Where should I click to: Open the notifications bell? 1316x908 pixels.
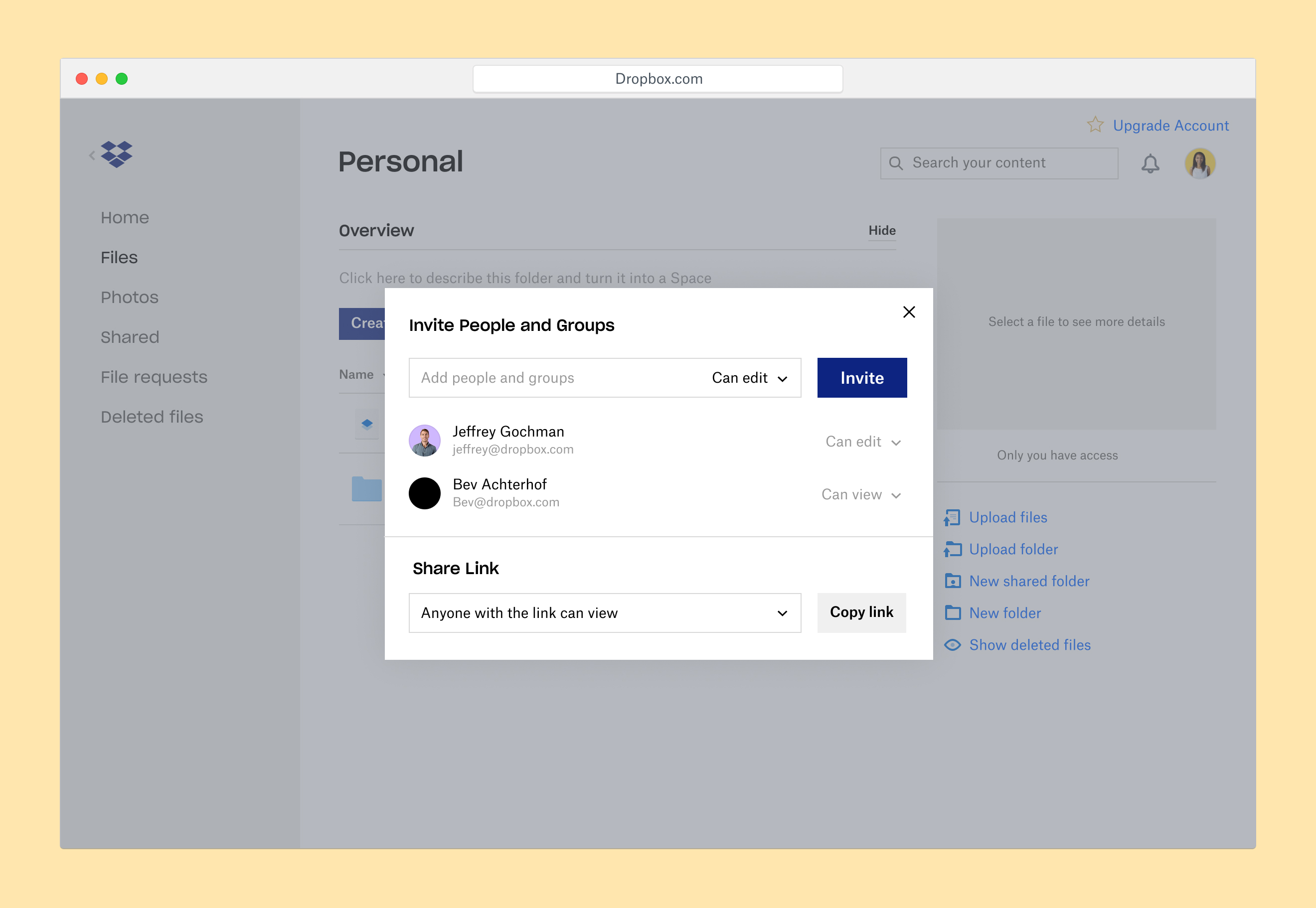(1150, 164)
